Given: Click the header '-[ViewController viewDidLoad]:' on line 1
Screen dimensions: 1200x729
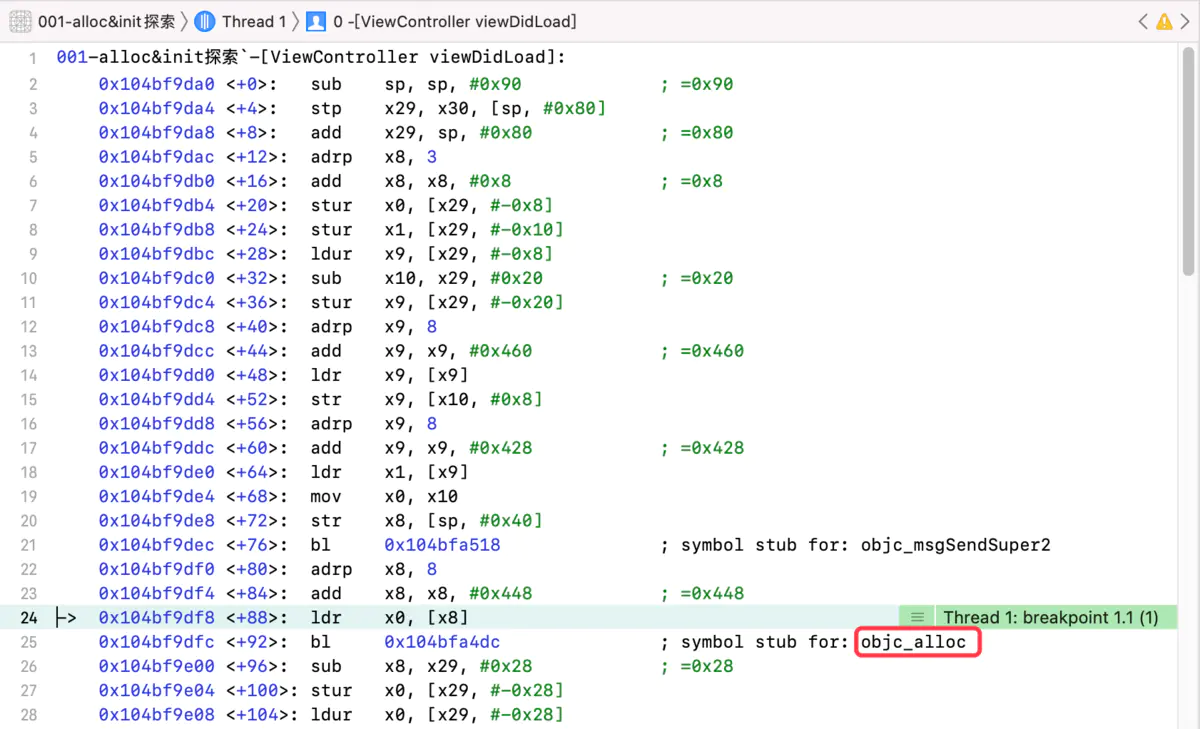Looking at the screenshot, I should coord(407,58).
